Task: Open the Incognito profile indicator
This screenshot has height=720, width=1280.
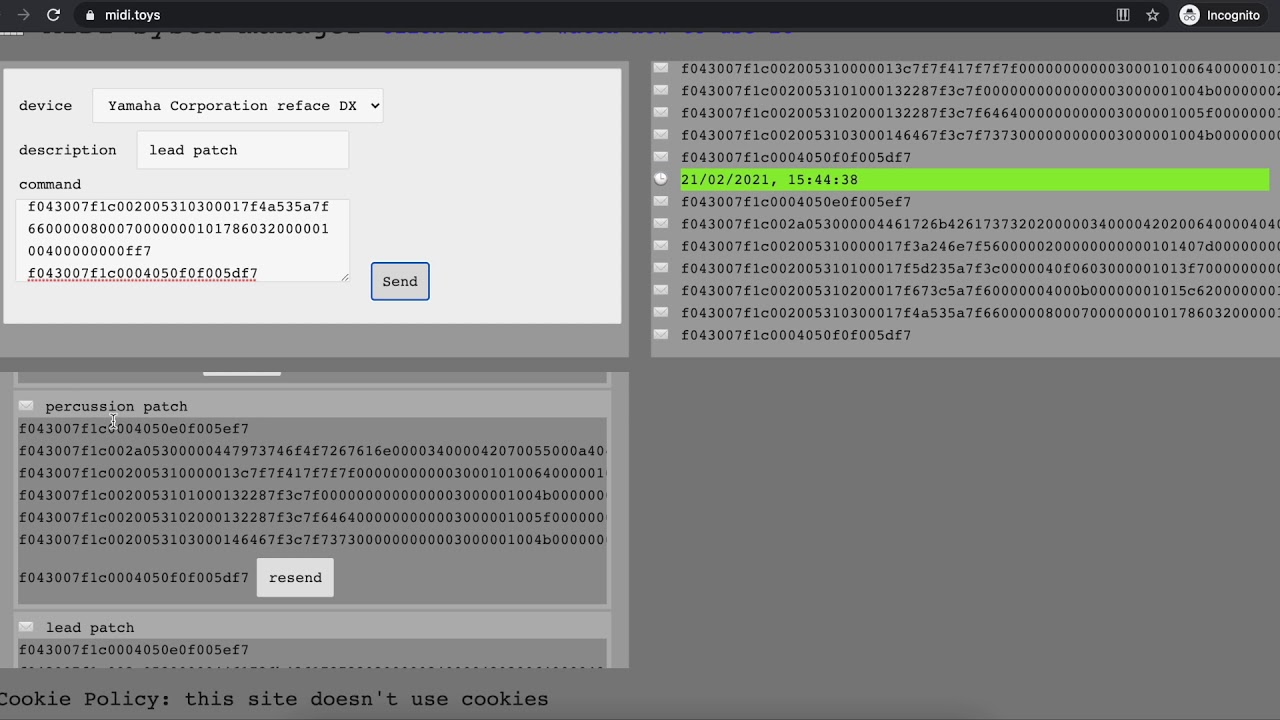Action: [x=1220, y=15]
